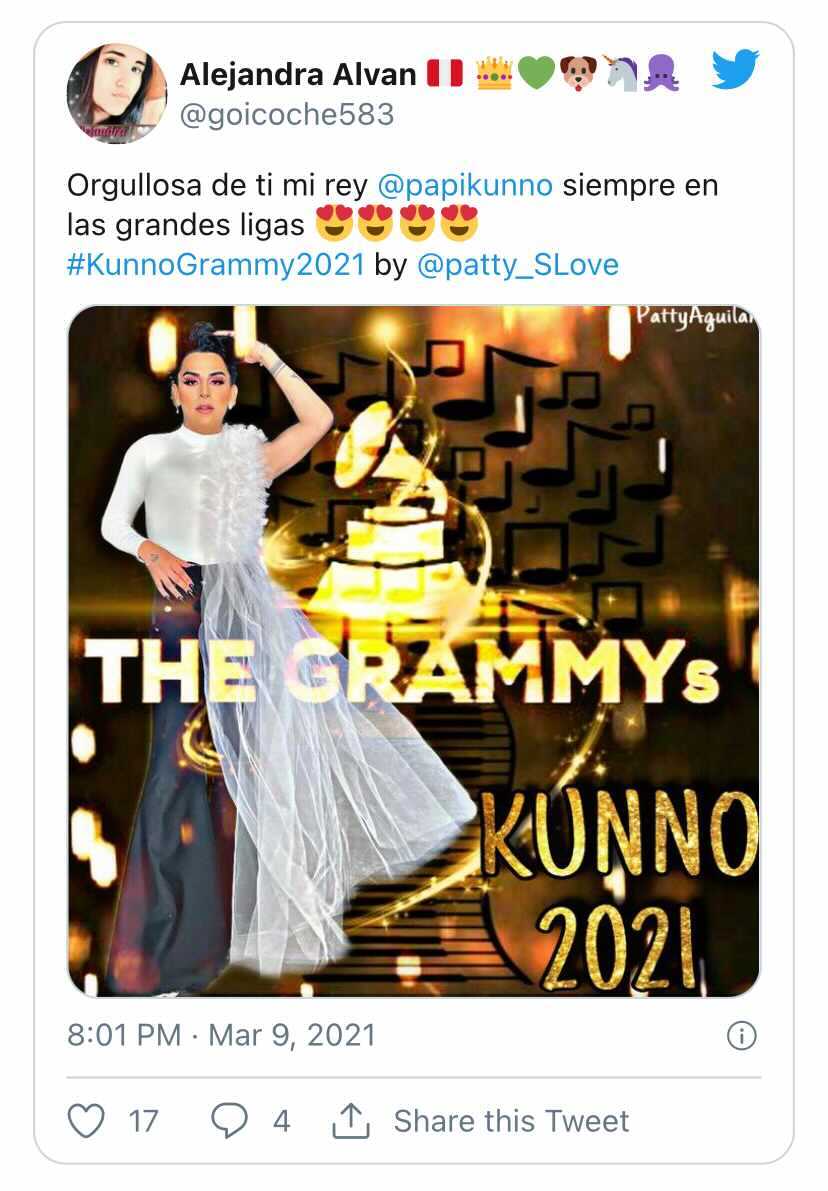Click the 17 likes count
This screenshot has width=828, height=1191.
pyautogui.click(x=143, y=1121)
